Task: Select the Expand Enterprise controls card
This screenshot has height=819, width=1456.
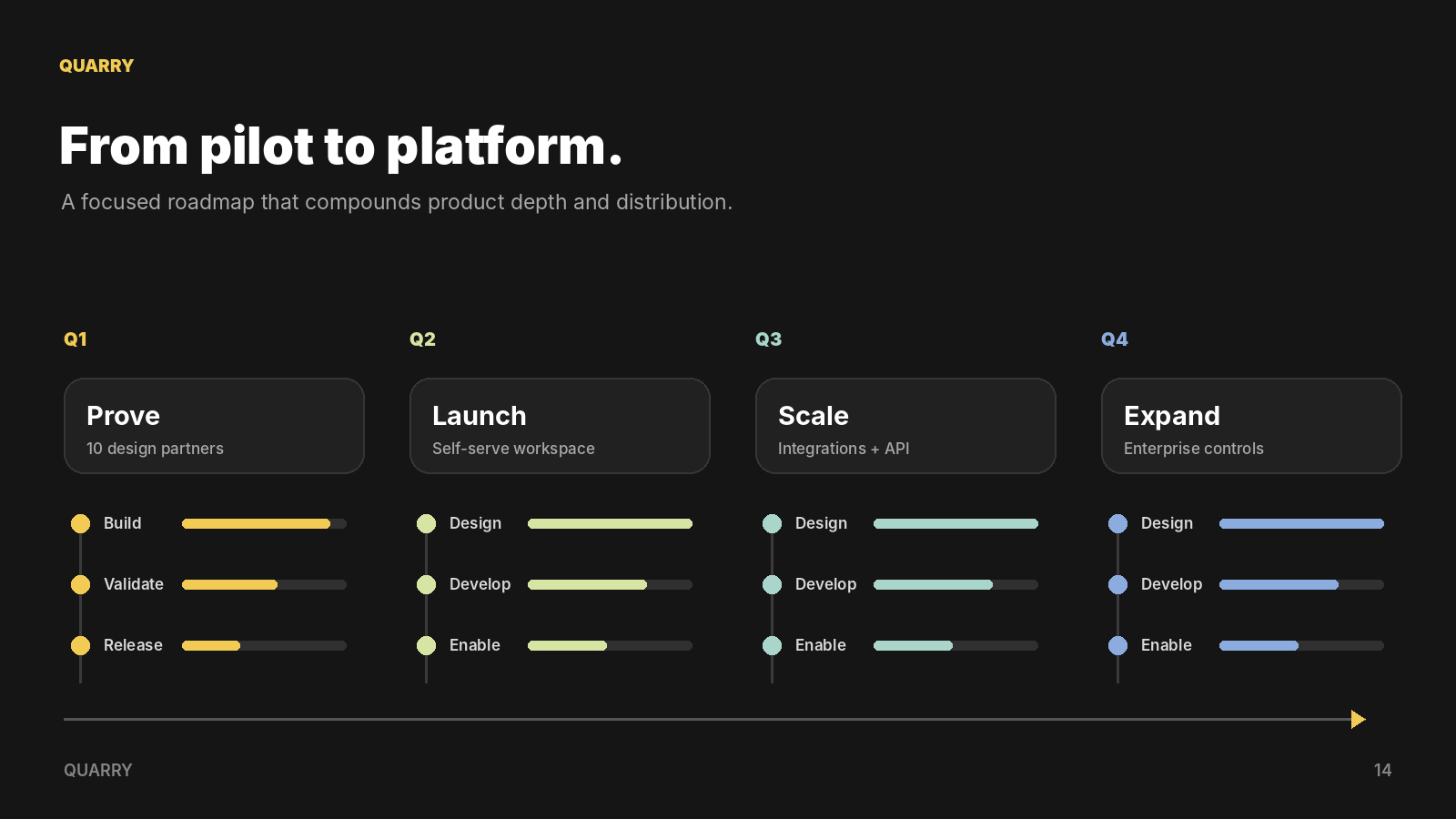Action: click(x=1251, y=426)
